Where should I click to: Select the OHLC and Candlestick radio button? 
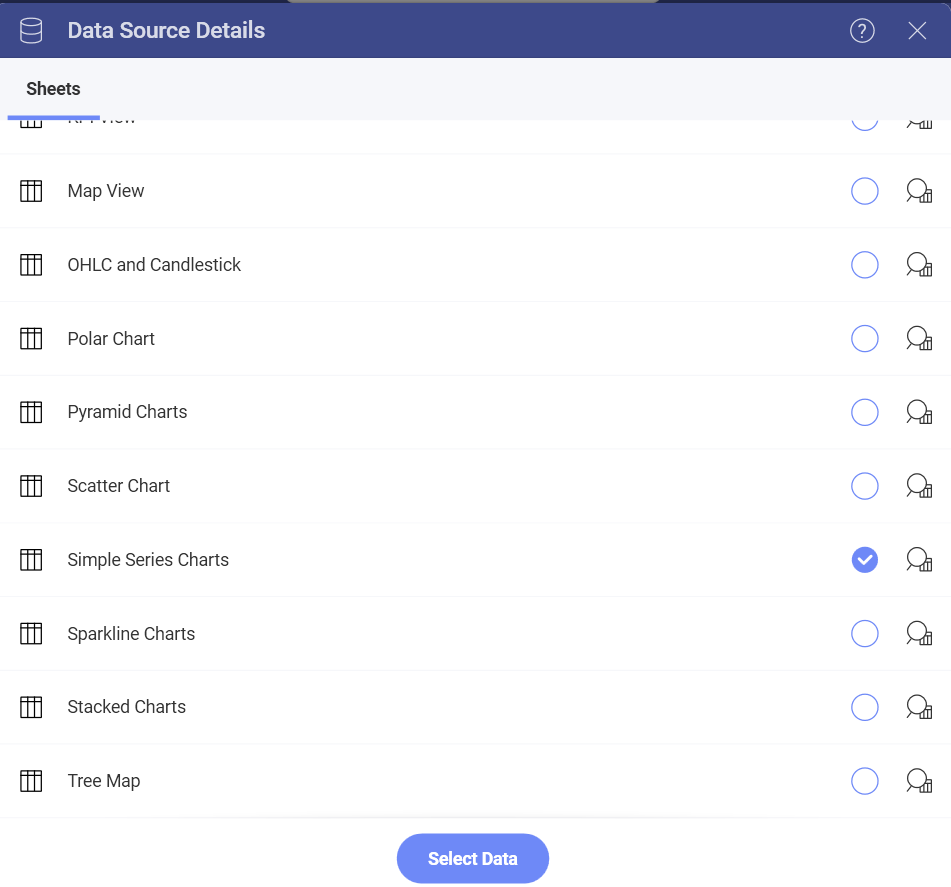tap(864, 265)
